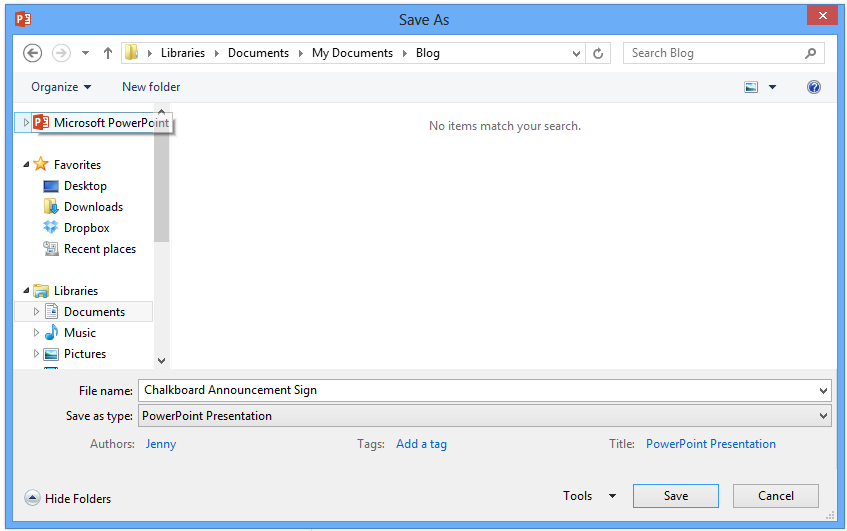The image size is (847, 531).
Task: Click Add a tag
Action: 421,444
